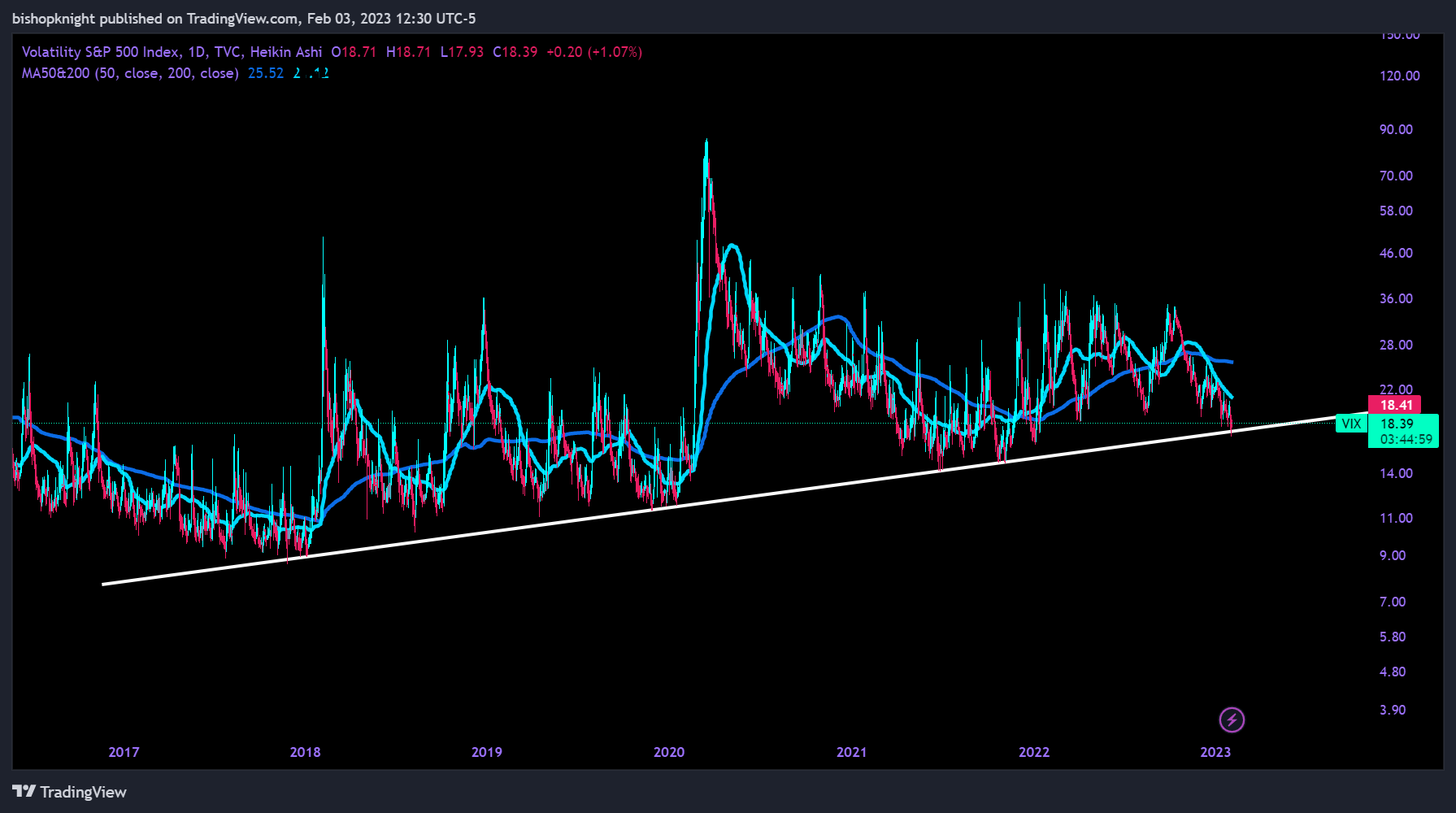Click the purple lightning bolt icon
The image size is (1456, 813).
tap(1232, 720)
